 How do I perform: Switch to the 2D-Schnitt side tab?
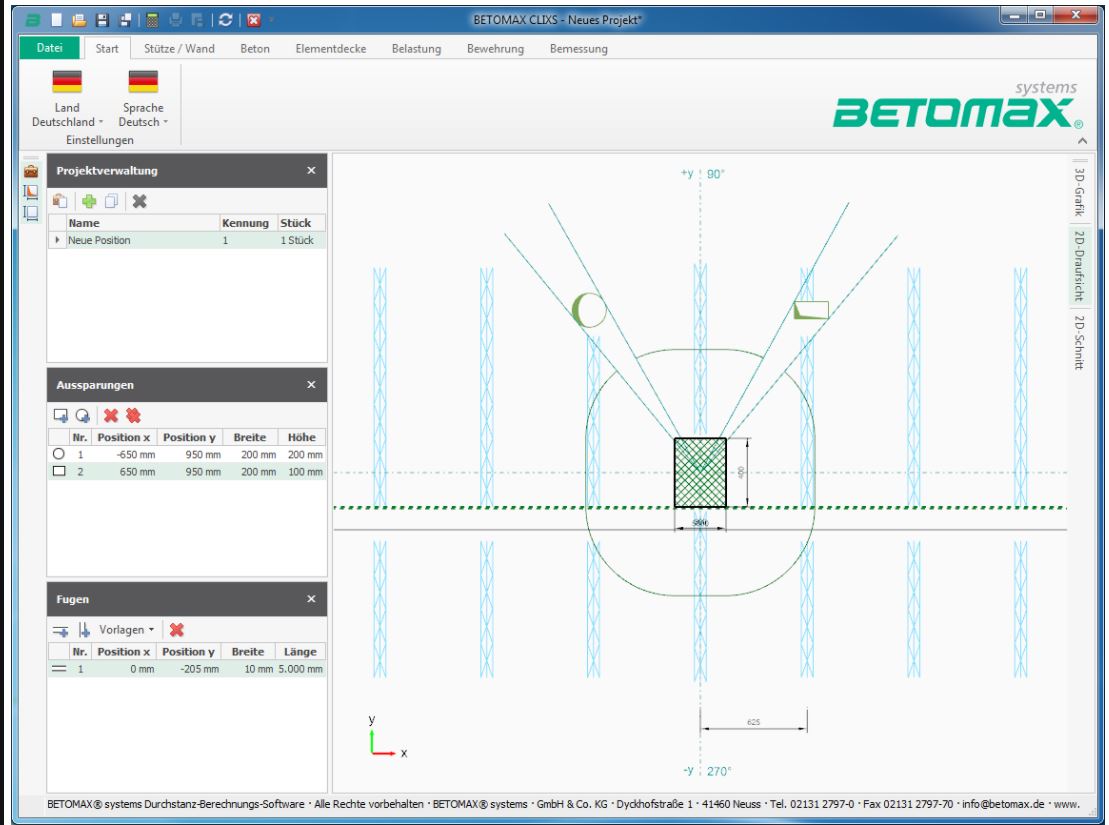tap(1079, 342)
